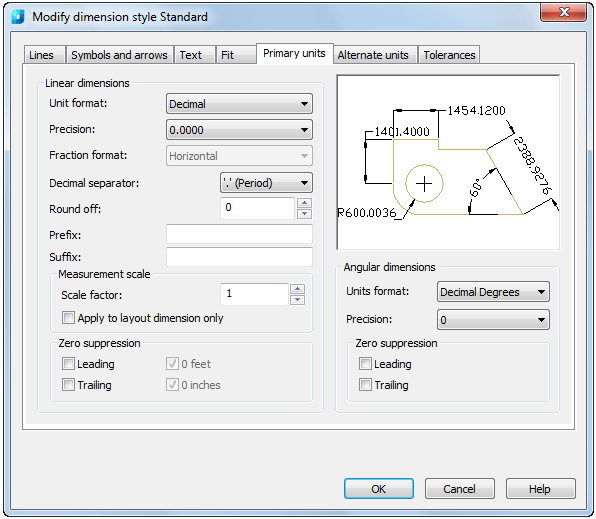Click the Scale factor value field
The height and width of the screenshot is (519, 596).
coord(254,294)
